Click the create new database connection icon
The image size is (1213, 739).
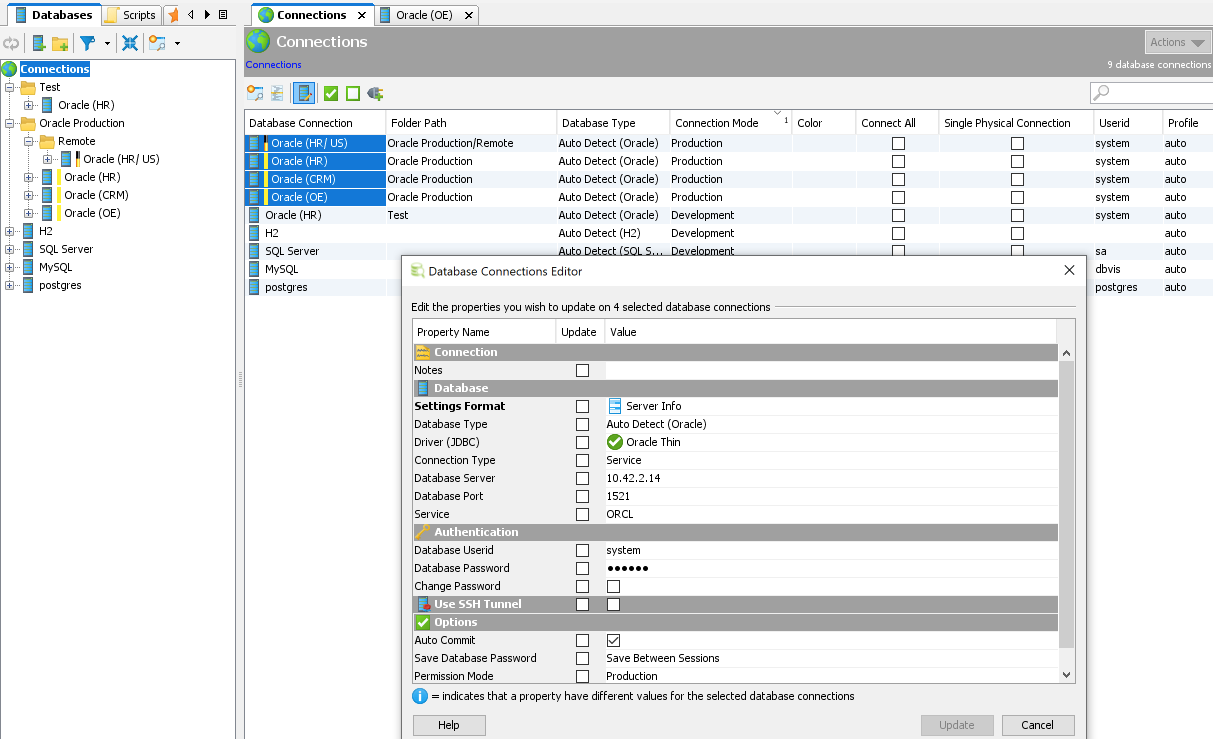click(38, 43)
